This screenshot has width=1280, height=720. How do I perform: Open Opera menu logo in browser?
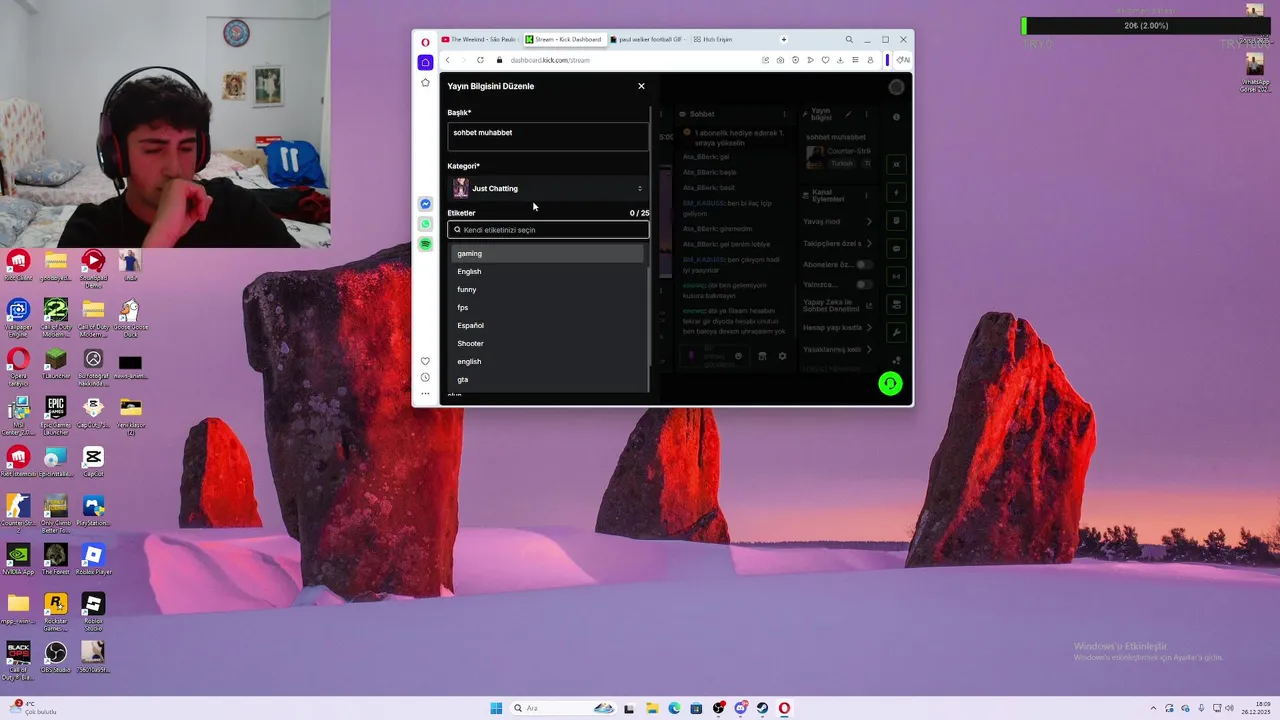click(425, 41)
